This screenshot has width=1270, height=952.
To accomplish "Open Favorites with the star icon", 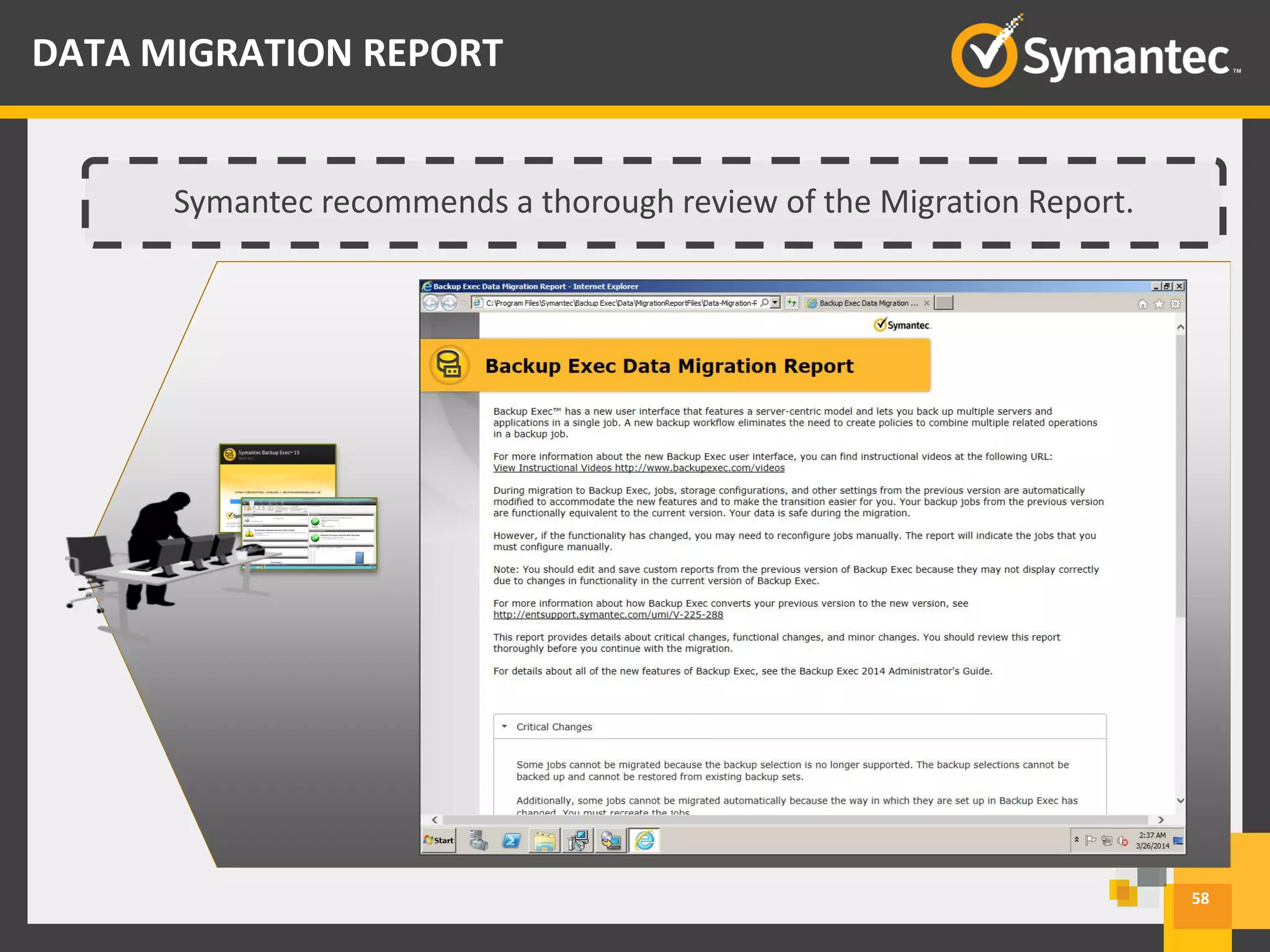I will [x=1158, y=304].
